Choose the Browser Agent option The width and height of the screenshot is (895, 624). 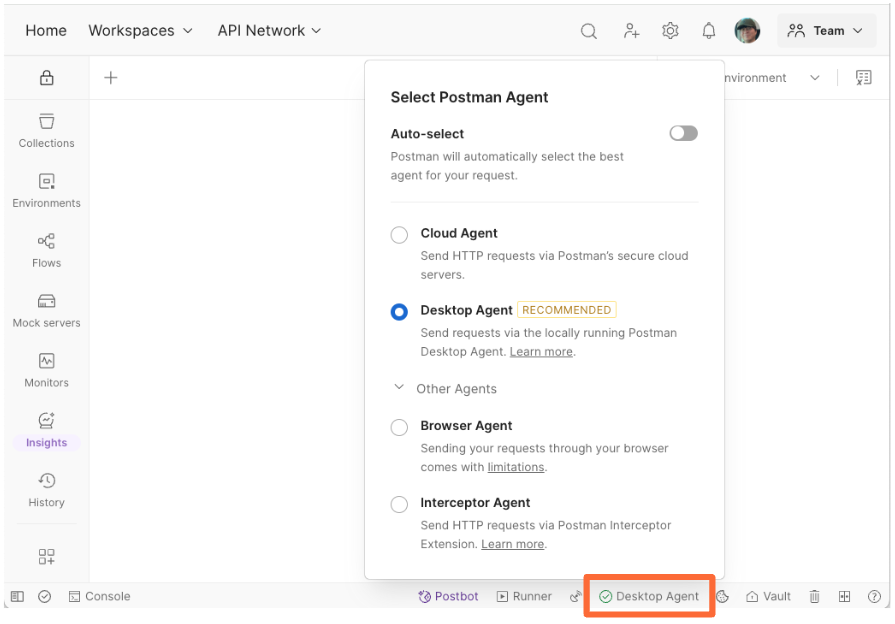tap(399, 427)
